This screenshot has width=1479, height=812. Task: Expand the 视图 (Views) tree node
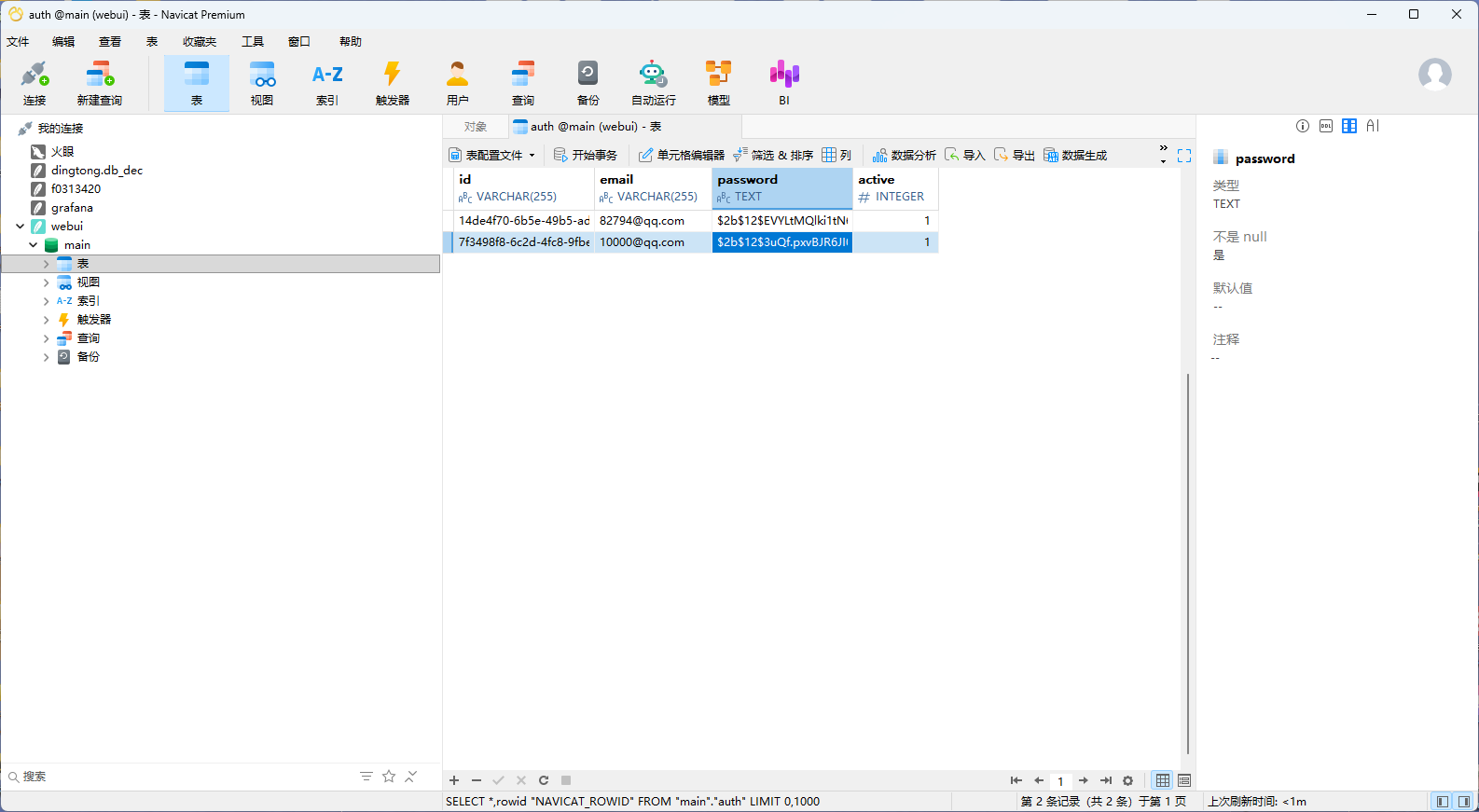click(46, 282)
